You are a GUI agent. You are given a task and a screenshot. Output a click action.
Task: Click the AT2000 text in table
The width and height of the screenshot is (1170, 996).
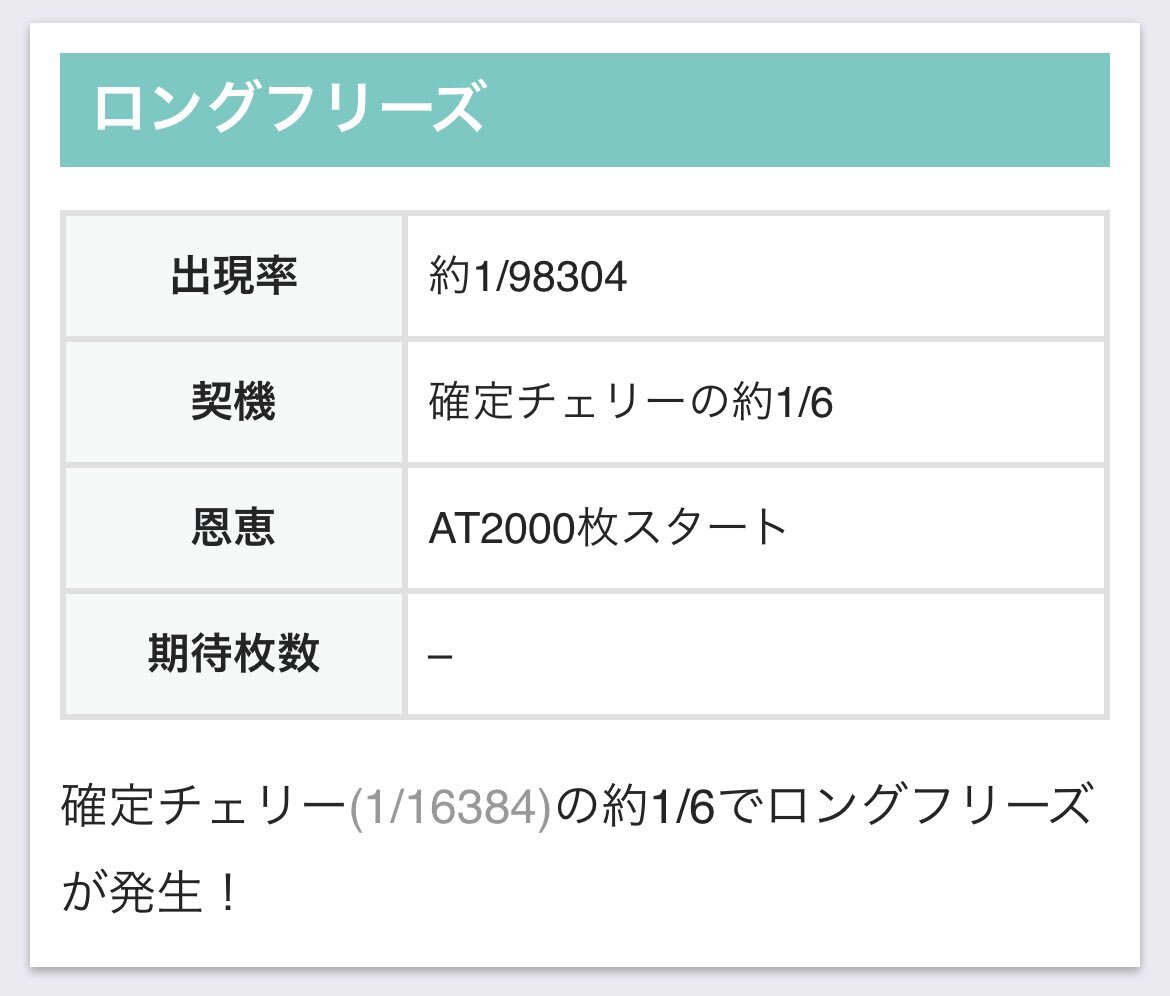point(501,528)
